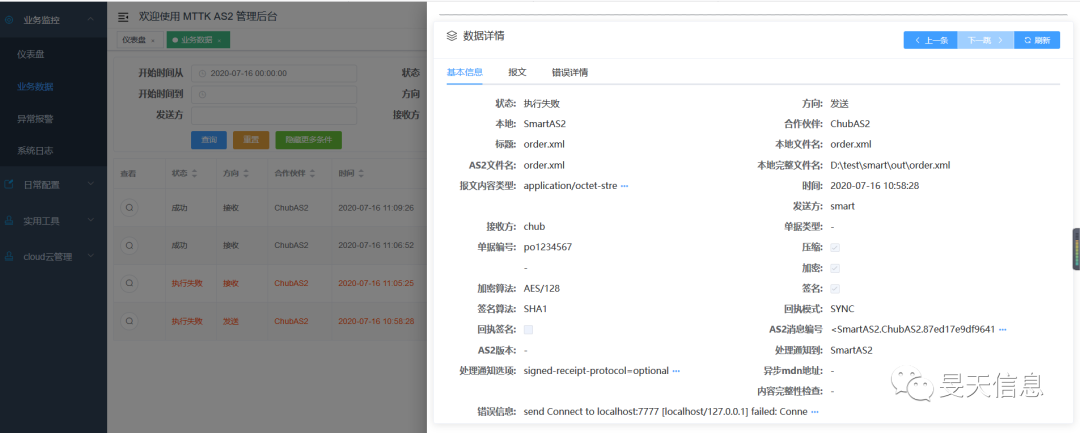
Task: Click the 单据编号 value po1234567
Action: pos(548,247)
